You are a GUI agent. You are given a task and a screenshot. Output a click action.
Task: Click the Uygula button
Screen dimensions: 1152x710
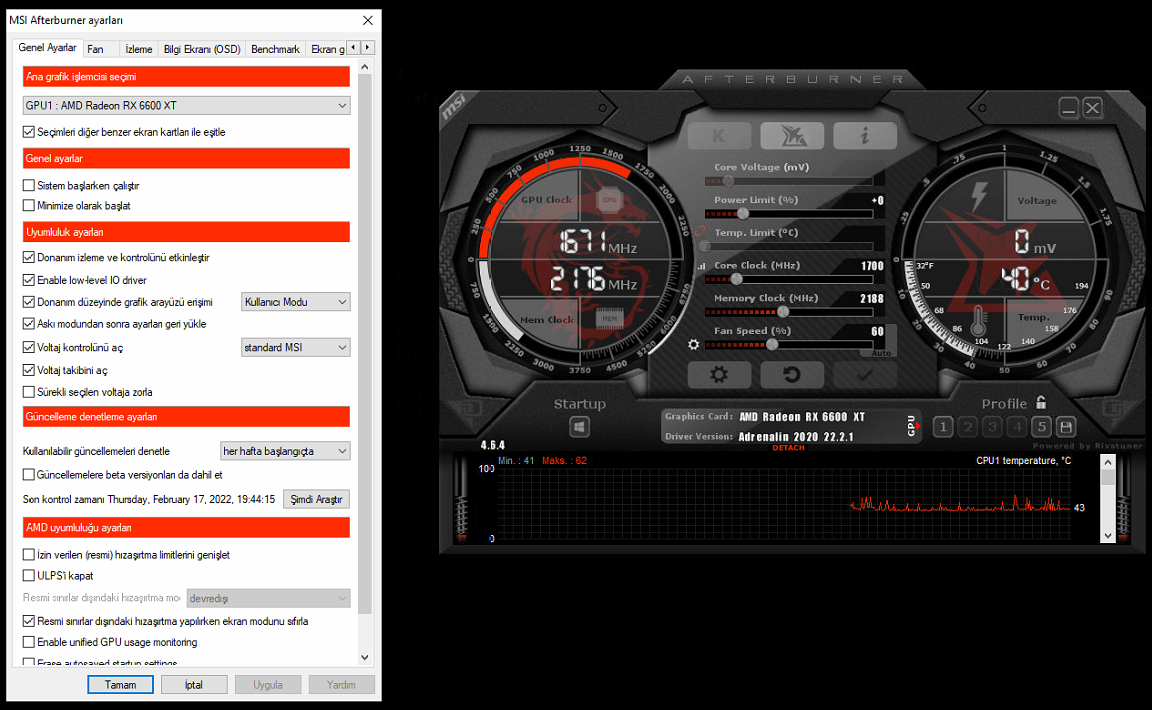pos(268,684)
